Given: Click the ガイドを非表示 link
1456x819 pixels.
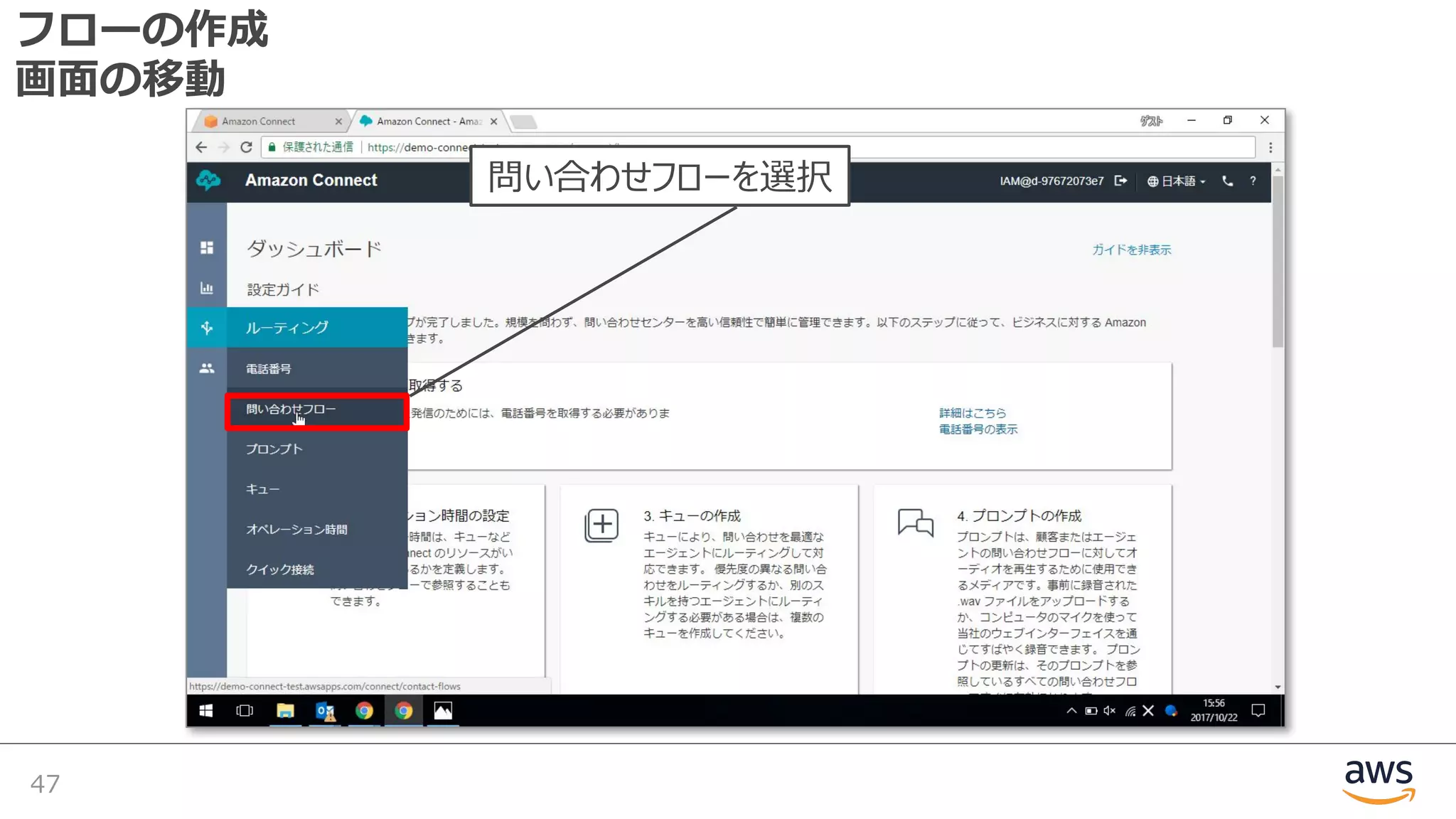Looking at the screenshot, I should (x=1131, y=250).
